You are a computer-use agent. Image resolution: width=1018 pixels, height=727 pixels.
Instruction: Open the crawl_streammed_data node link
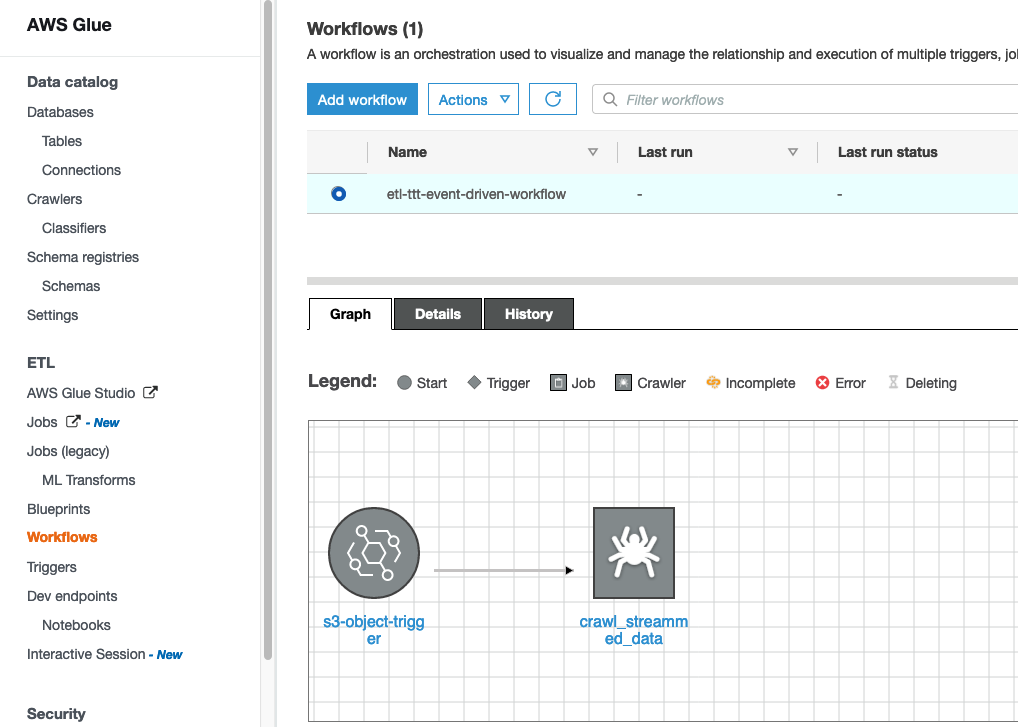(x=634, y=630)
